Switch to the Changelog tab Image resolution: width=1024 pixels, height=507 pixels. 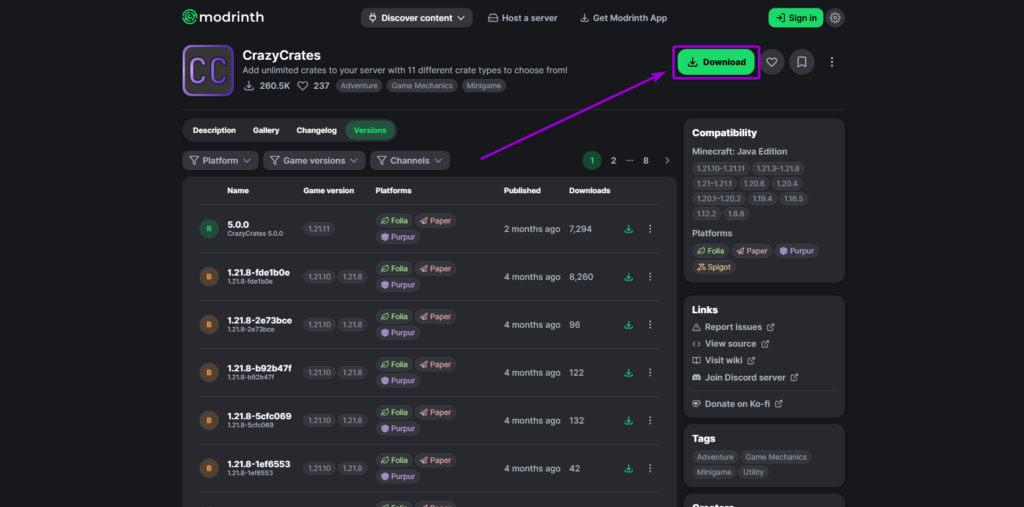pos(317,131)
